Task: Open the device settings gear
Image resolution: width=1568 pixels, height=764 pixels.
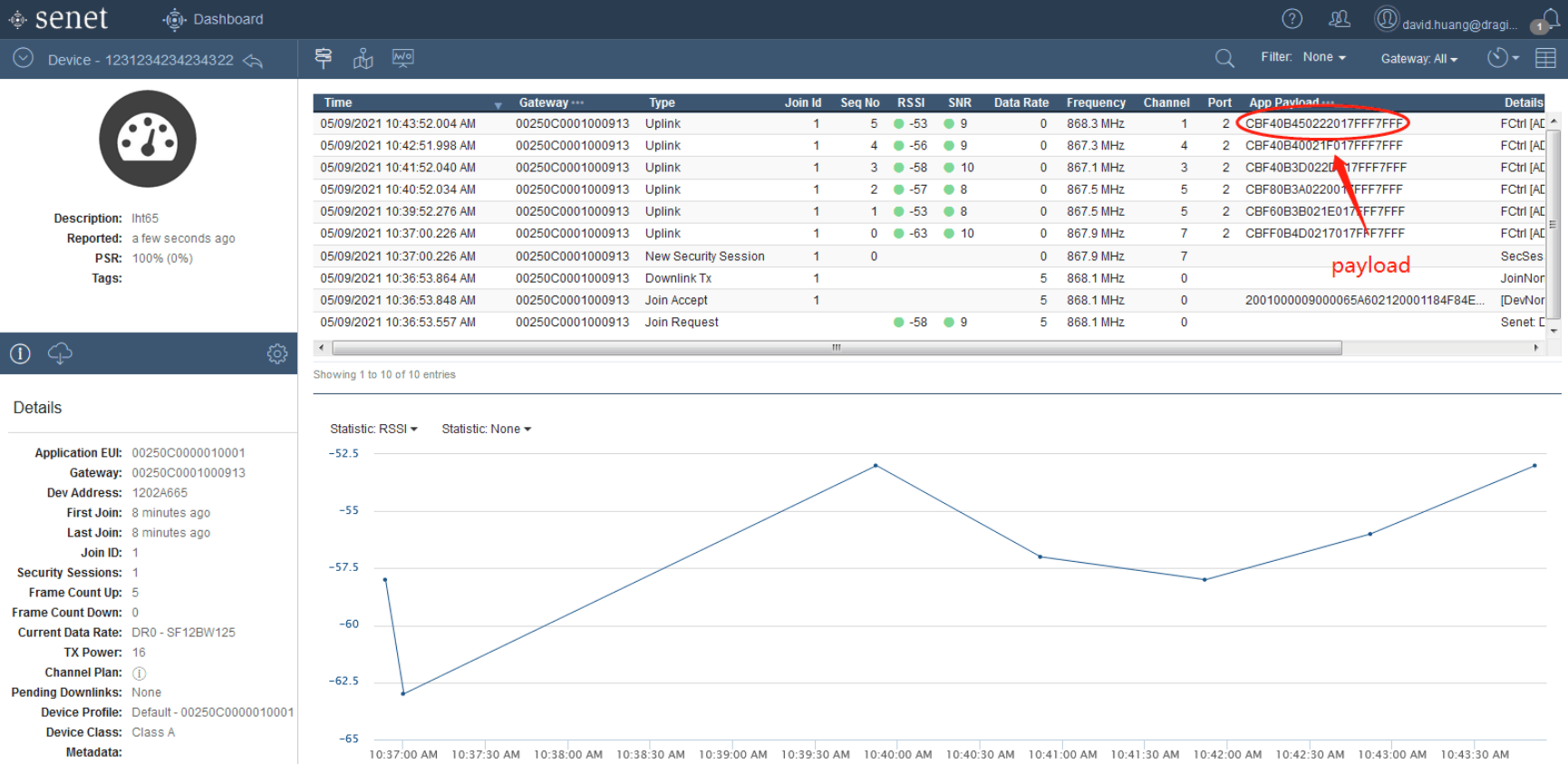Action: tap(277, 353)
